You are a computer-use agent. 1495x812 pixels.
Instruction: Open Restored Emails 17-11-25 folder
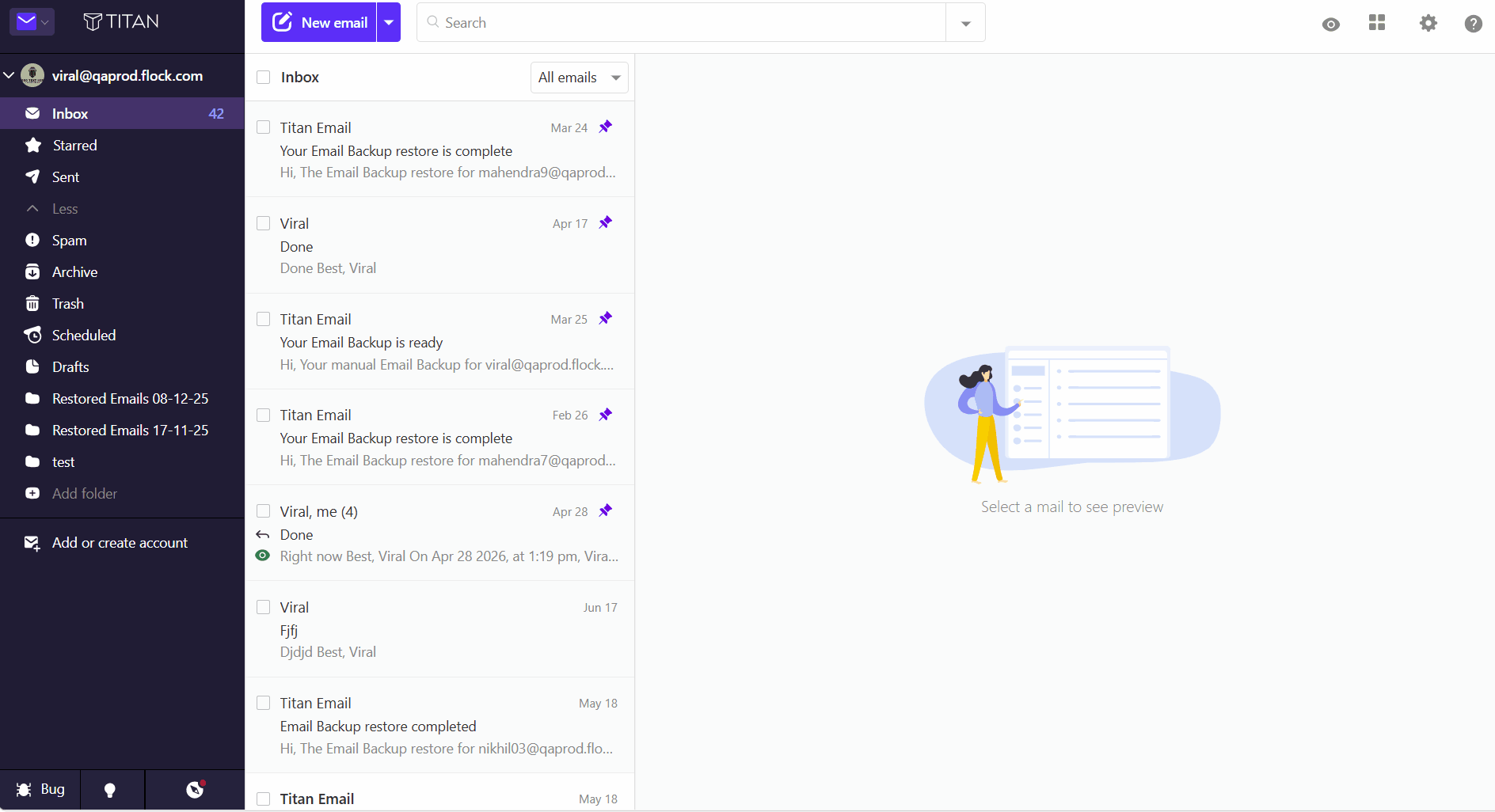tap(123, 430)
